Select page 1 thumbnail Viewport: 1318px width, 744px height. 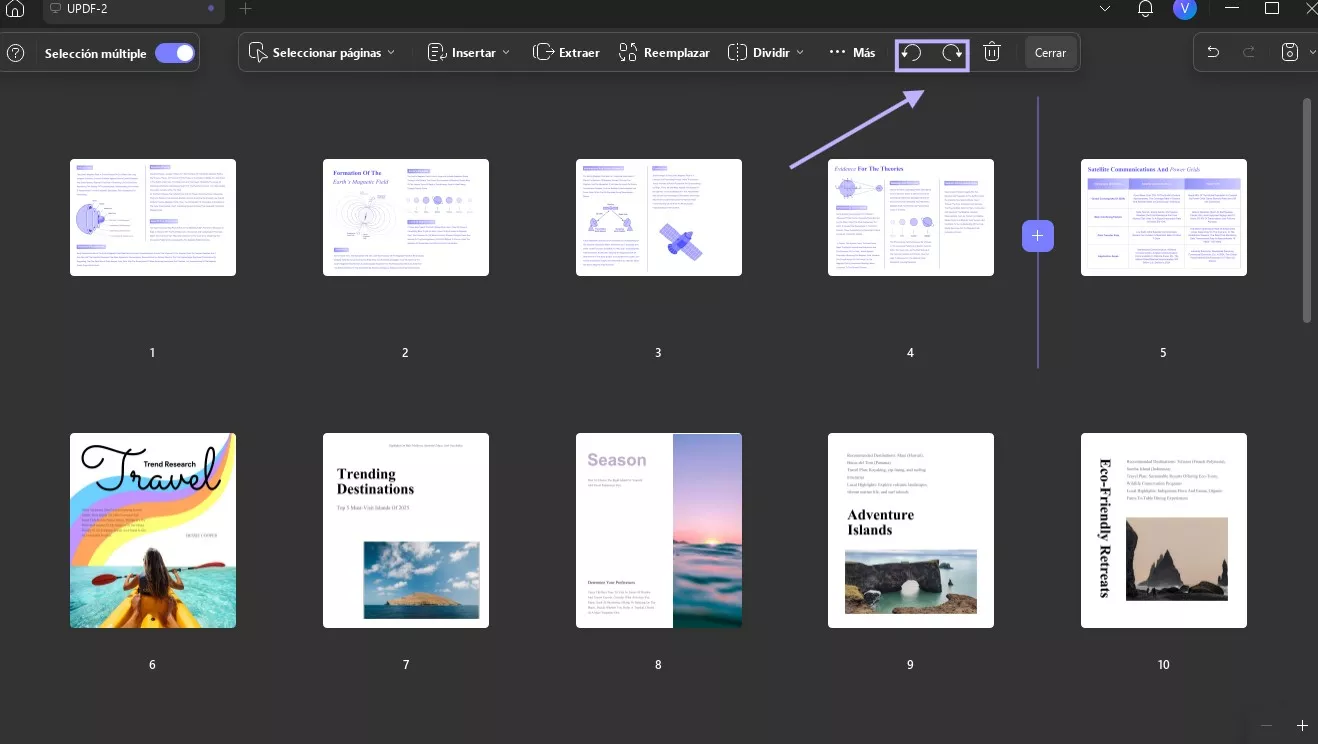pyautogui.click(x=153, y=217)
